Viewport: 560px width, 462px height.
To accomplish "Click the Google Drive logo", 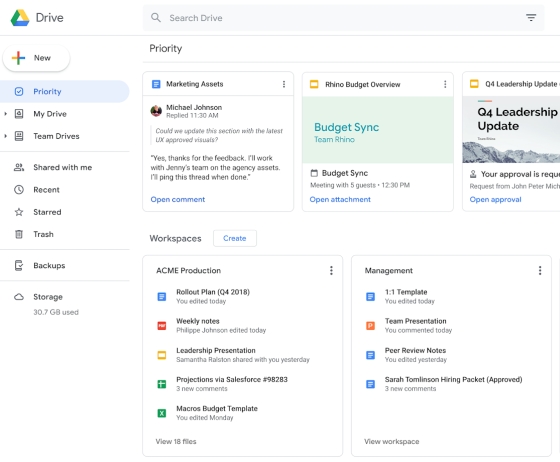I will [20, 17].
